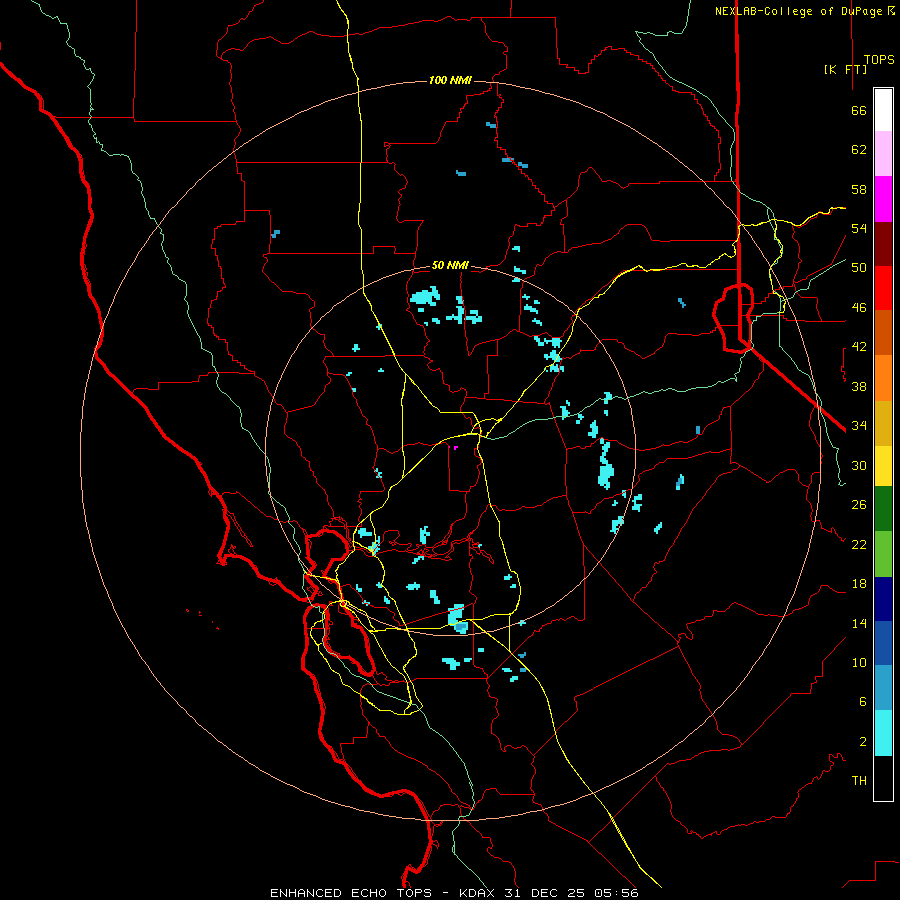900x900 pixels.
Task: Click the "50 NMI" range ring label
Action: [450, 265]
